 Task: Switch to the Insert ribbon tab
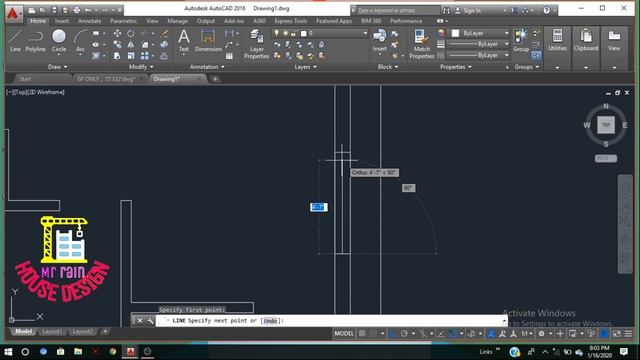(x=62, y=21)
